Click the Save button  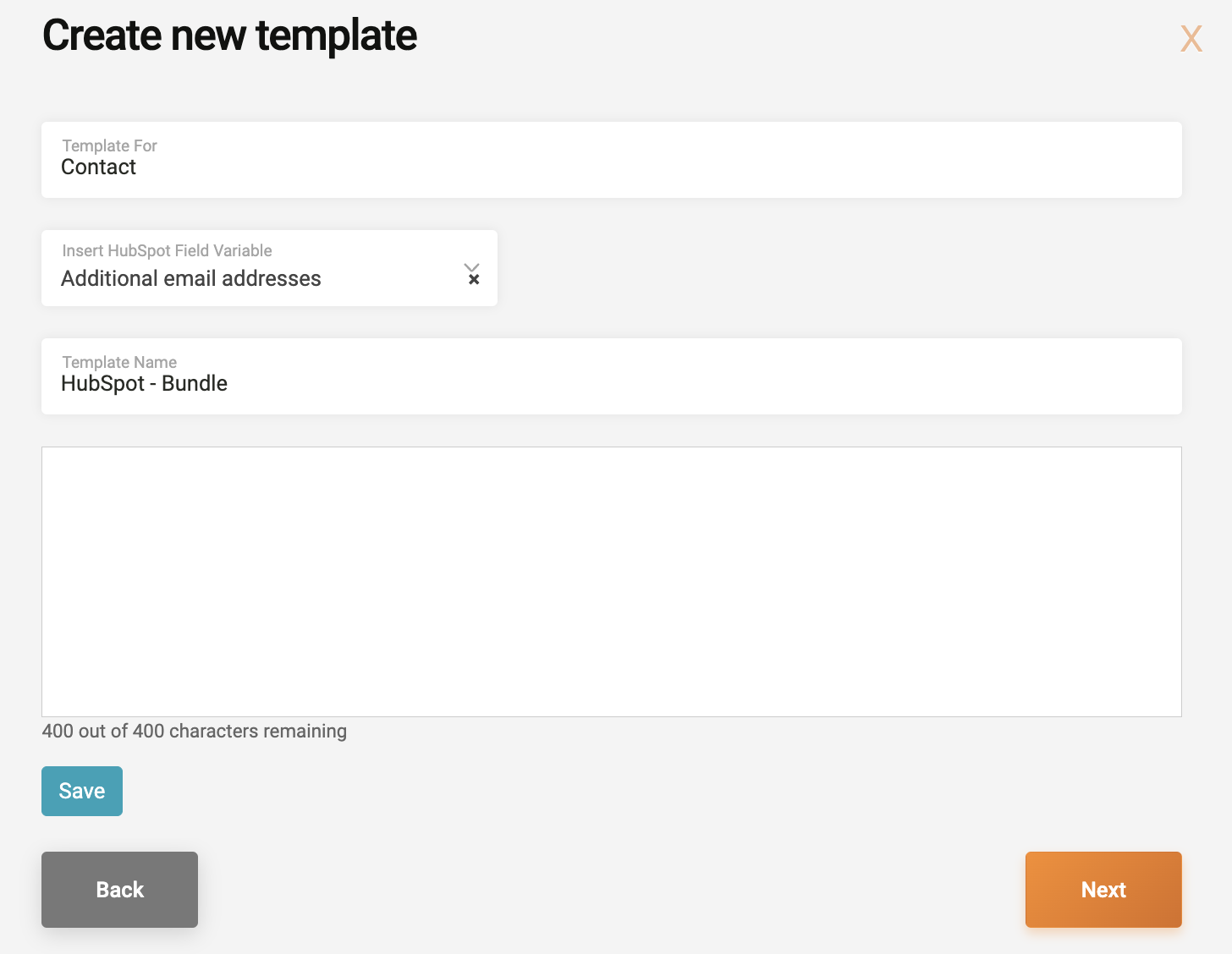(x=81, y=791)
